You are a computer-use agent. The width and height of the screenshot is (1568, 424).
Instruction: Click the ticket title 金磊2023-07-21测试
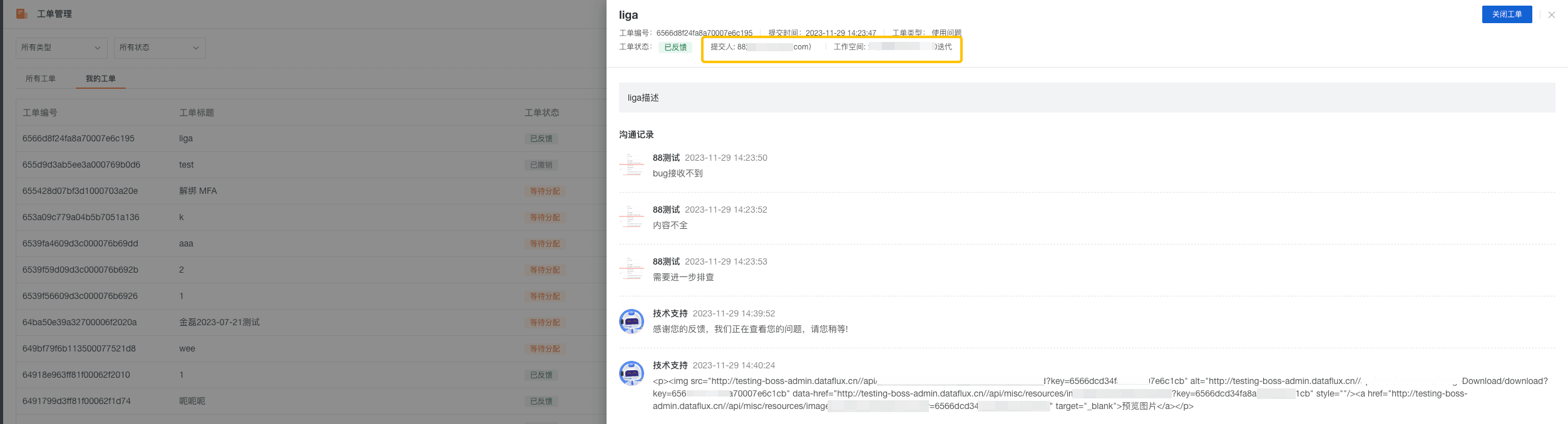tap(219, 322)
